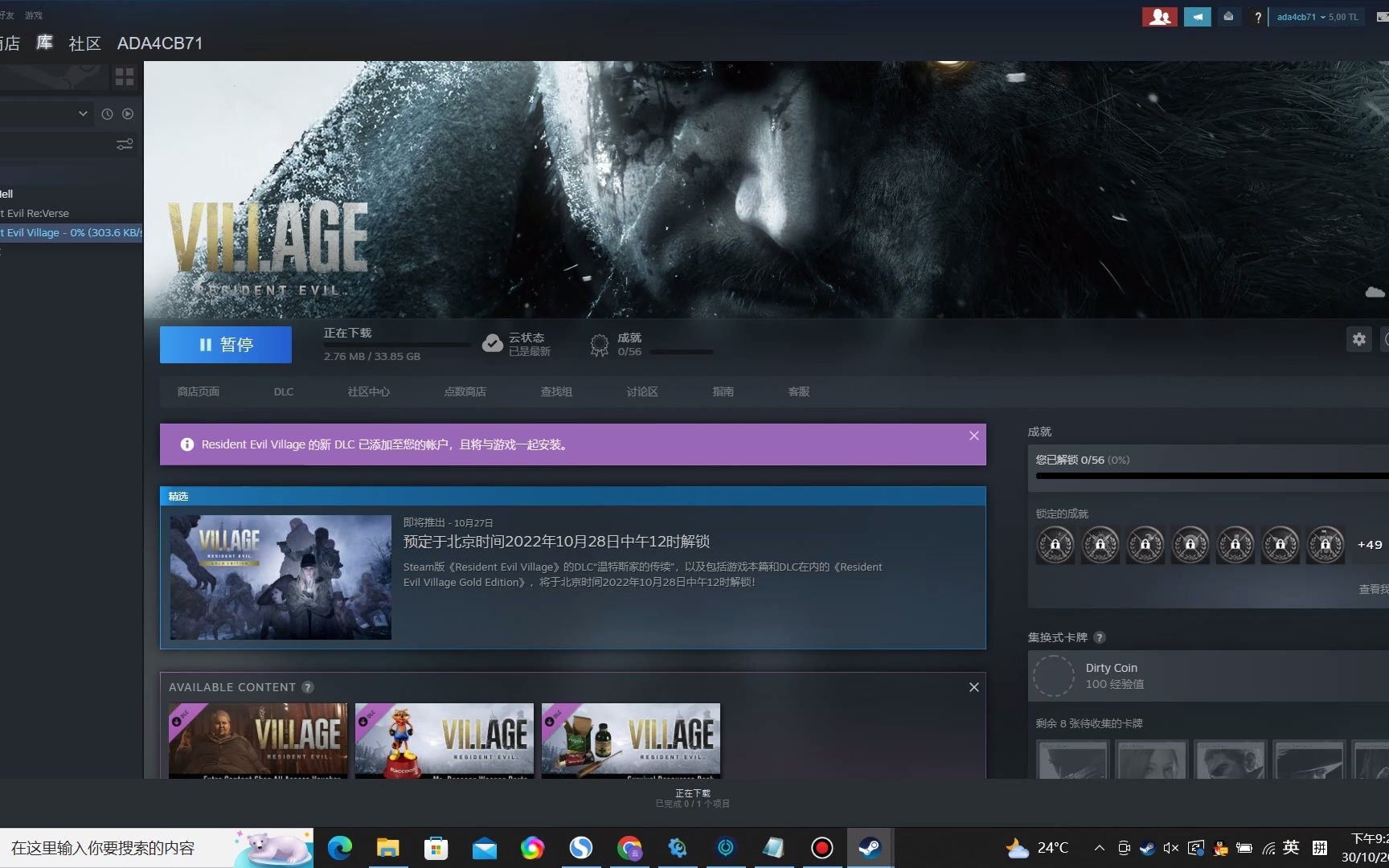Image resolution: width=1389 pixels, height=868 pixels.
Task: Click the Steam help question mark
Action: (x=1257, y=17)
